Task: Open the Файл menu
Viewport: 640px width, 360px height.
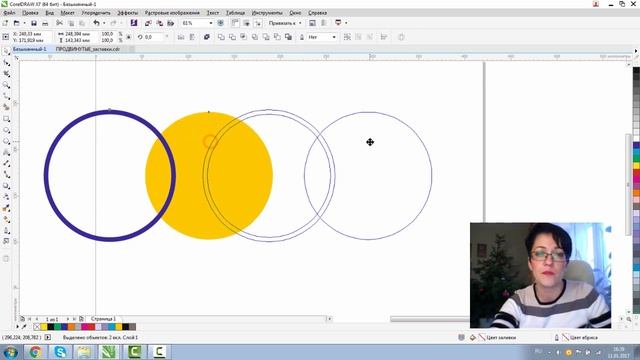Action: click(x=9, y=13)
